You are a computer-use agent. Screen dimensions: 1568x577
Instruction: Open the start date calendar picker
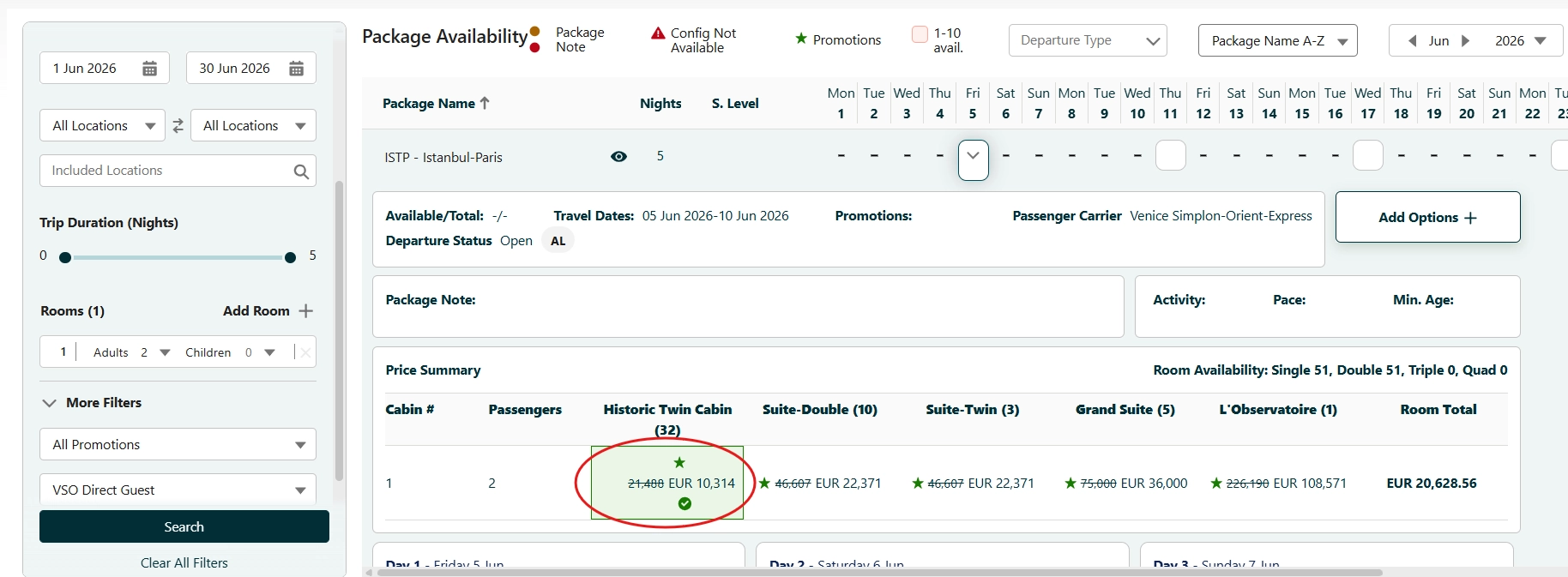(x=149, y=69)
